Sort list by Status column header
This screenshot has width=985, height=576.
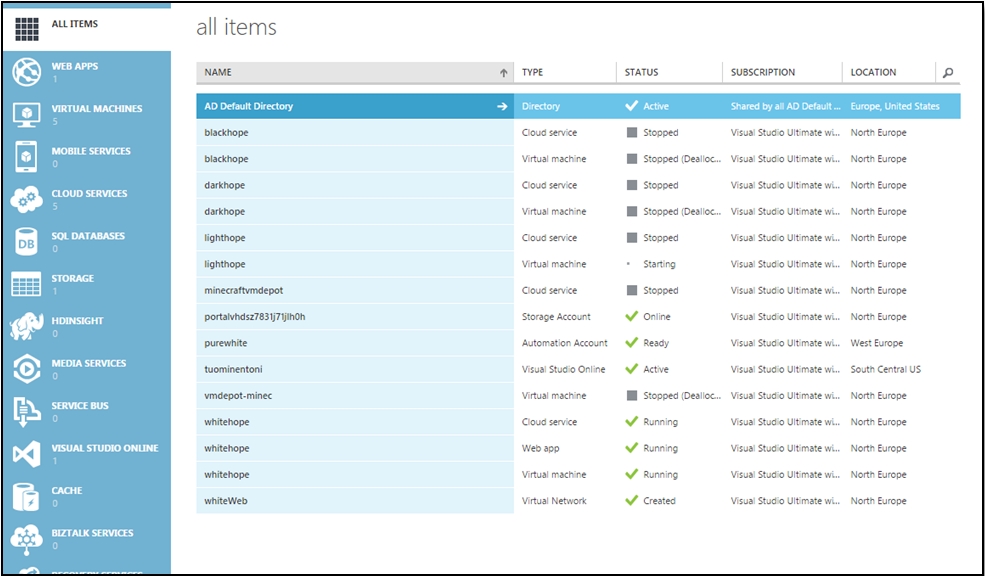pos(642,73)
